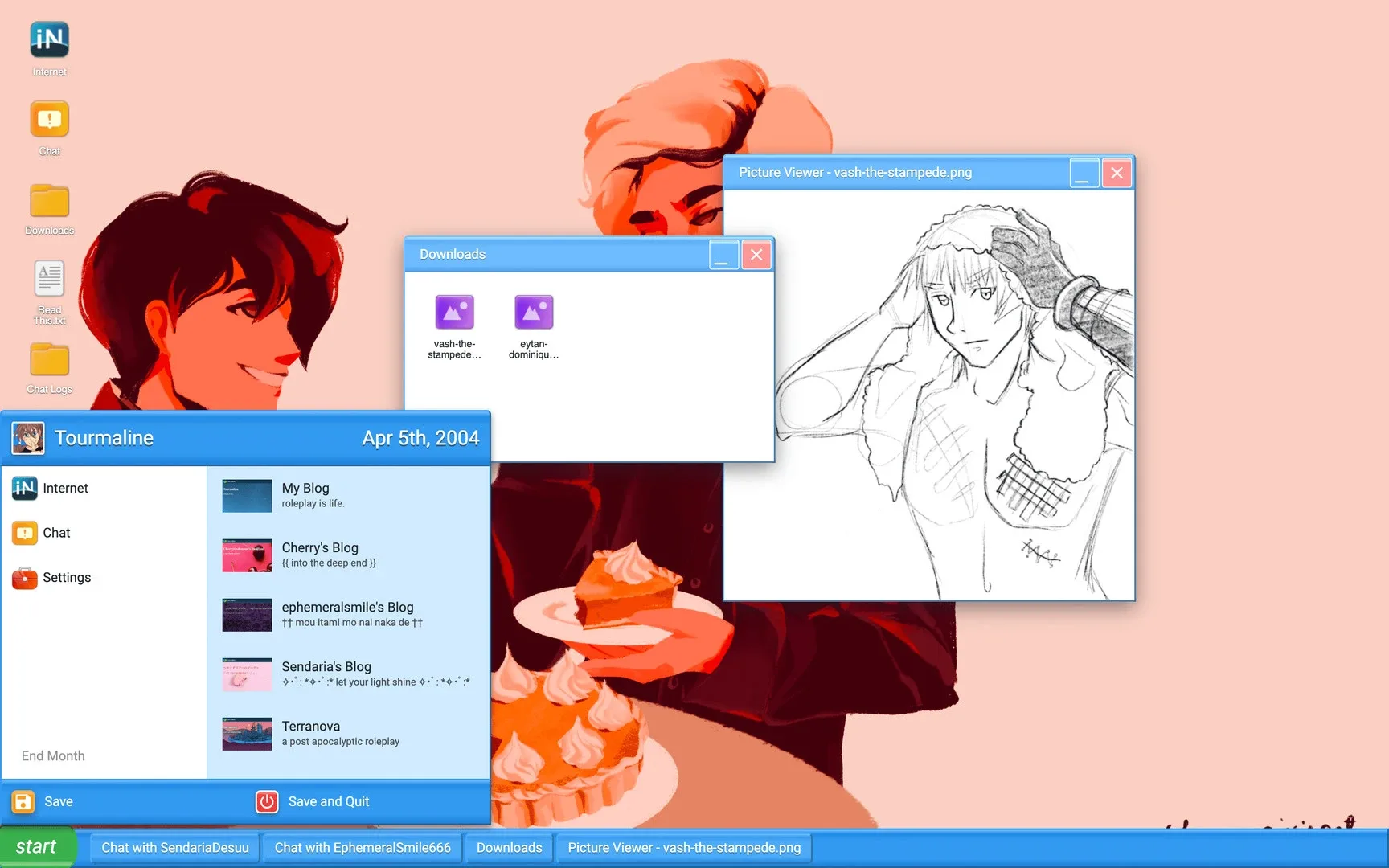
Task: Select vash-the-stampede image in Downloads window
Action: pos(454,321)
